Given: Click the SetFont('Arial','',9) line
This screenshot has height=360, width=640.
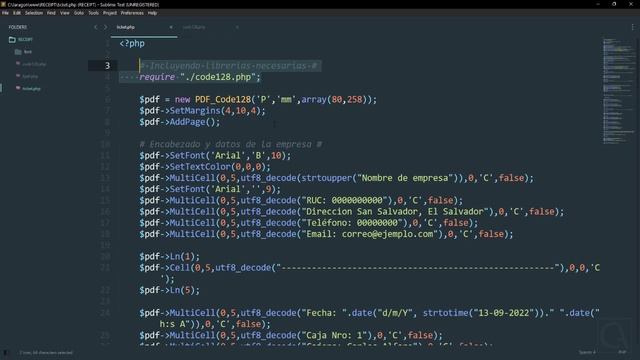Looking at the screenshot, I should 210,189.
